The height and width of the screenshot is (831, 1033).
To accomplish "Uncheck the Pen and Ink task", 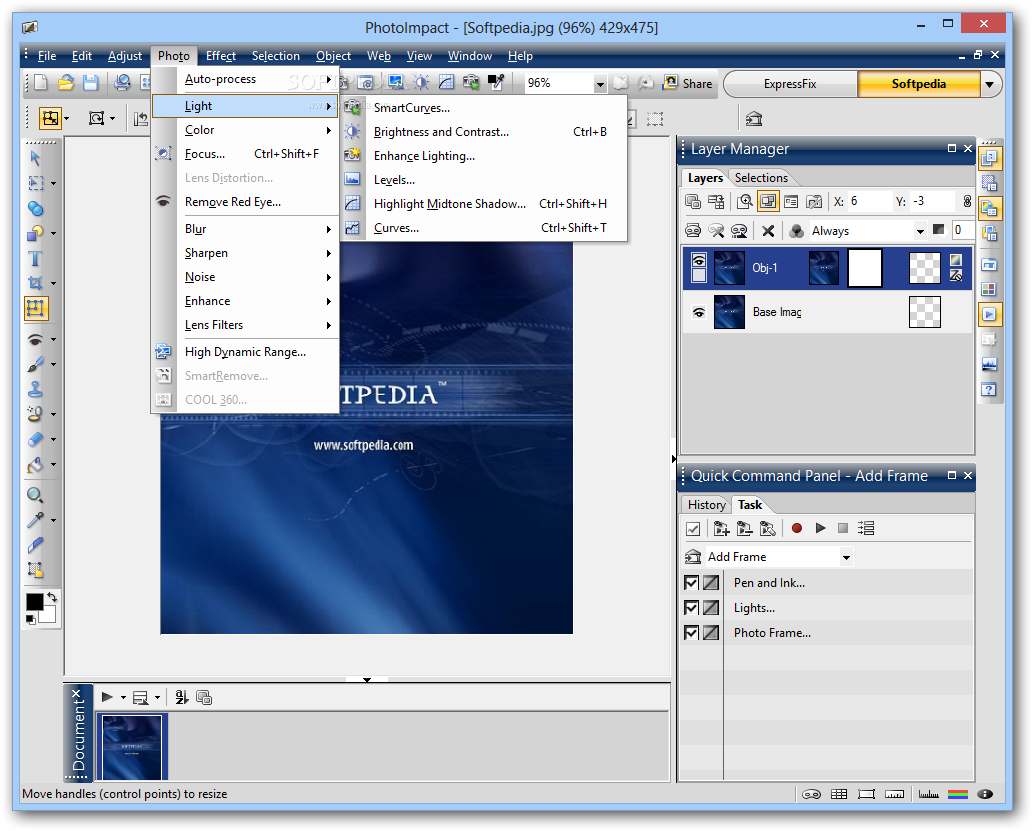I will coord(691,583).
